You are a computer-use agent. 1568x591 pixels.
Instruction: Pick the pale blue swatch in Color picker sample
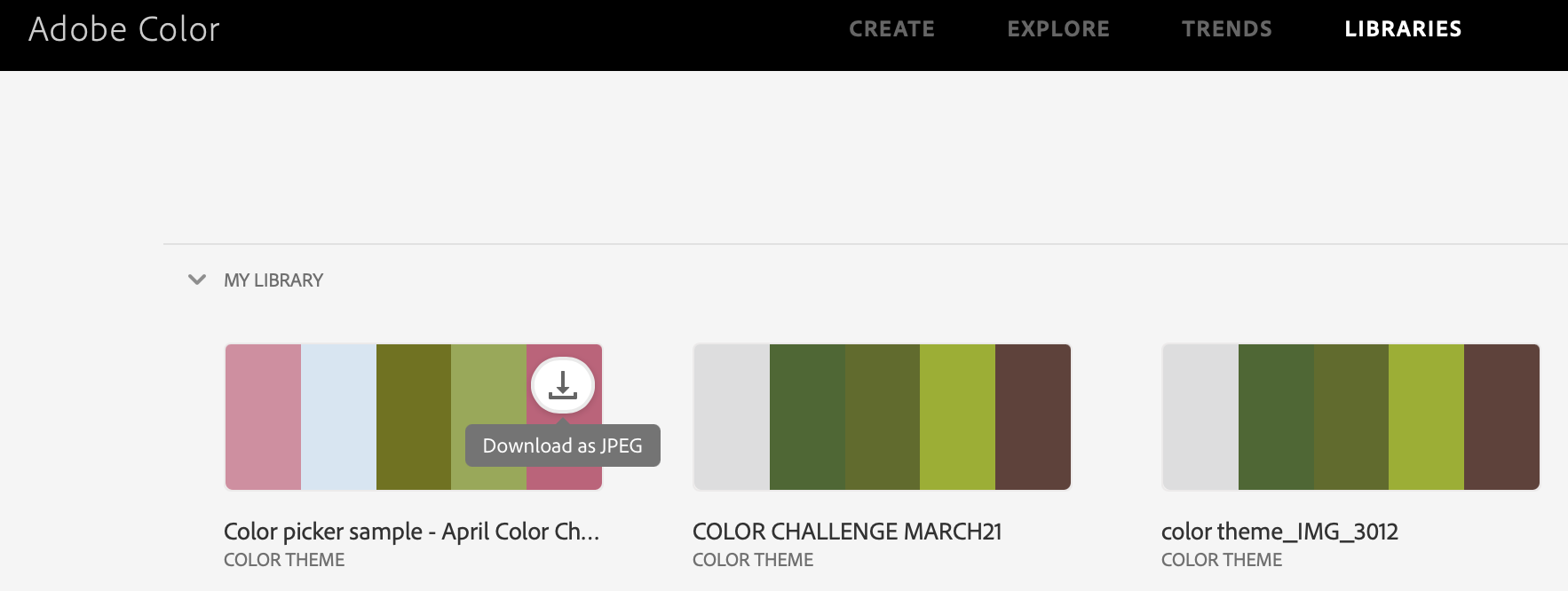pyautogui.click(x=338, y=417)
